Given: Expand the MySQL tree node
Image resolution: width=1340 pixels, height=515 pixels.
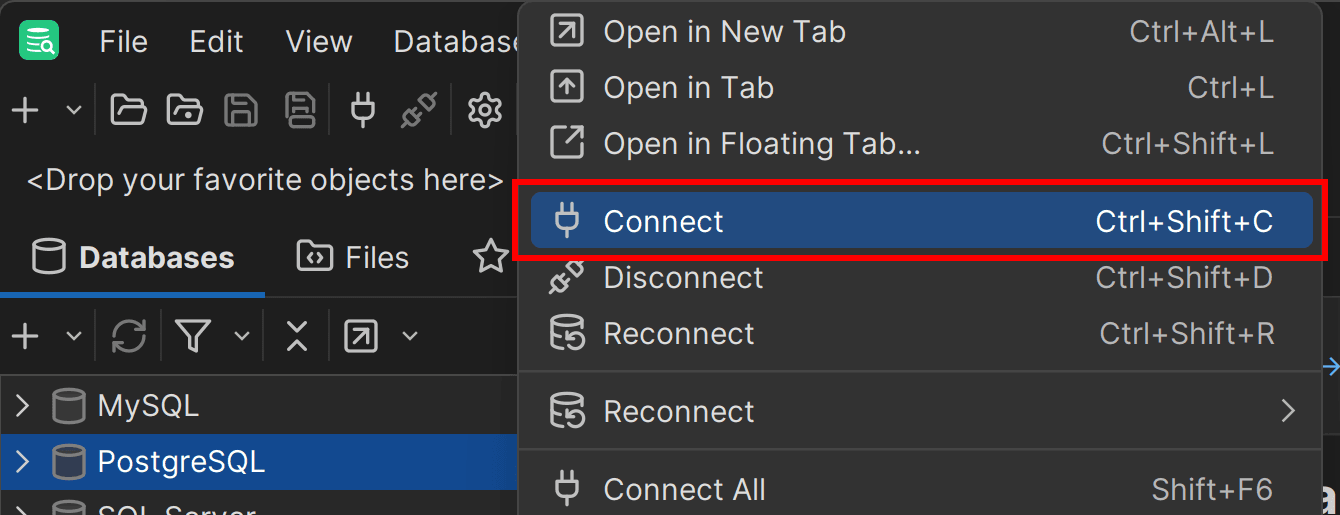Looking at the screenshot, I should coord(23,406).
